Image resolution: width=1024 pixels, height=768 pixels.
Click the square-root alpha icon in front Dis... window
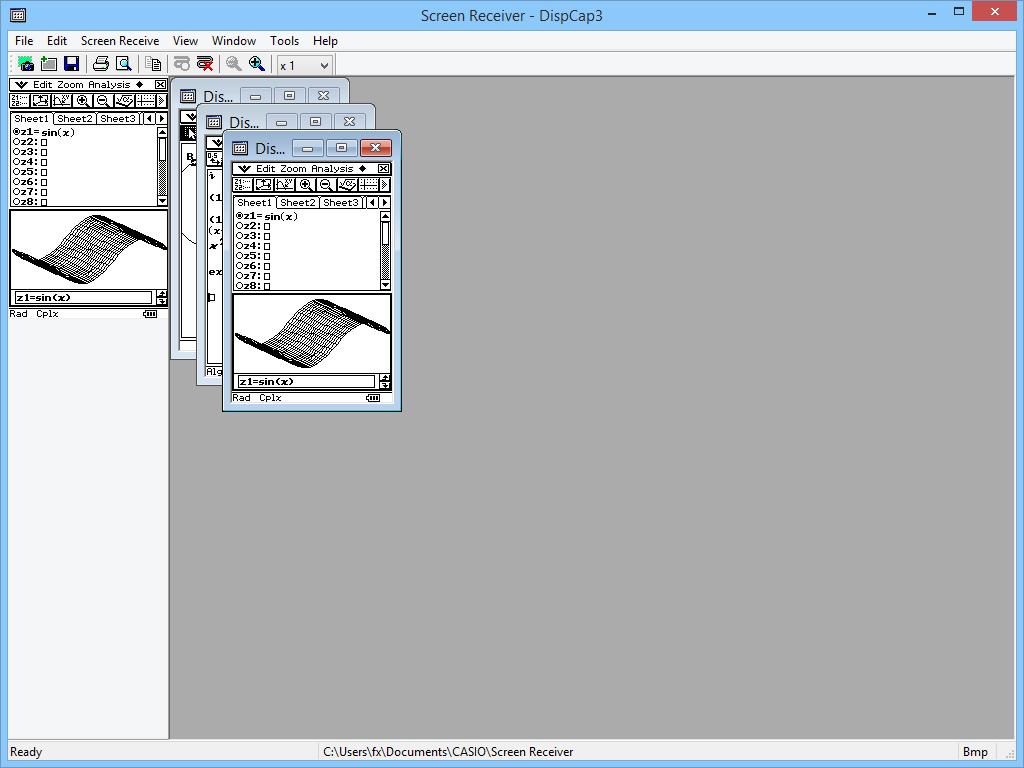click(x=347, y=185)
